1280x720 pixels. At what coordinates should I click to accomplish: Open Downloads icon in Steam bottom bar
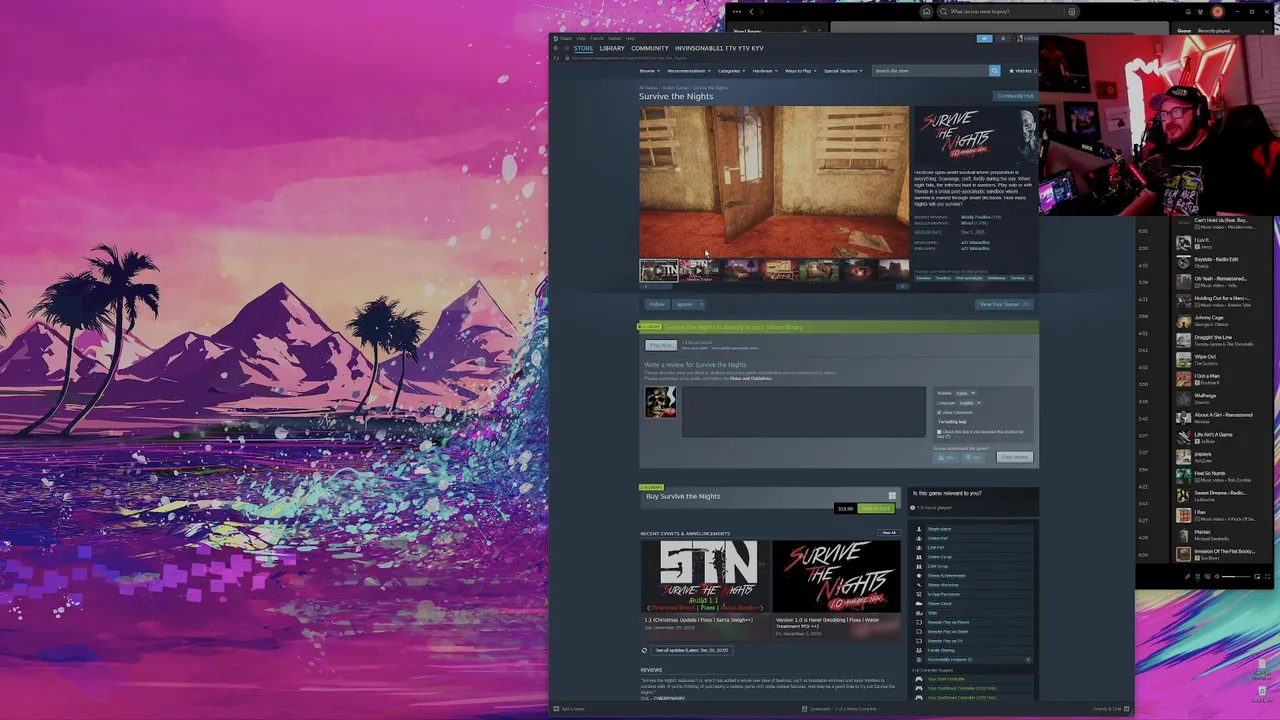(805, 709)
